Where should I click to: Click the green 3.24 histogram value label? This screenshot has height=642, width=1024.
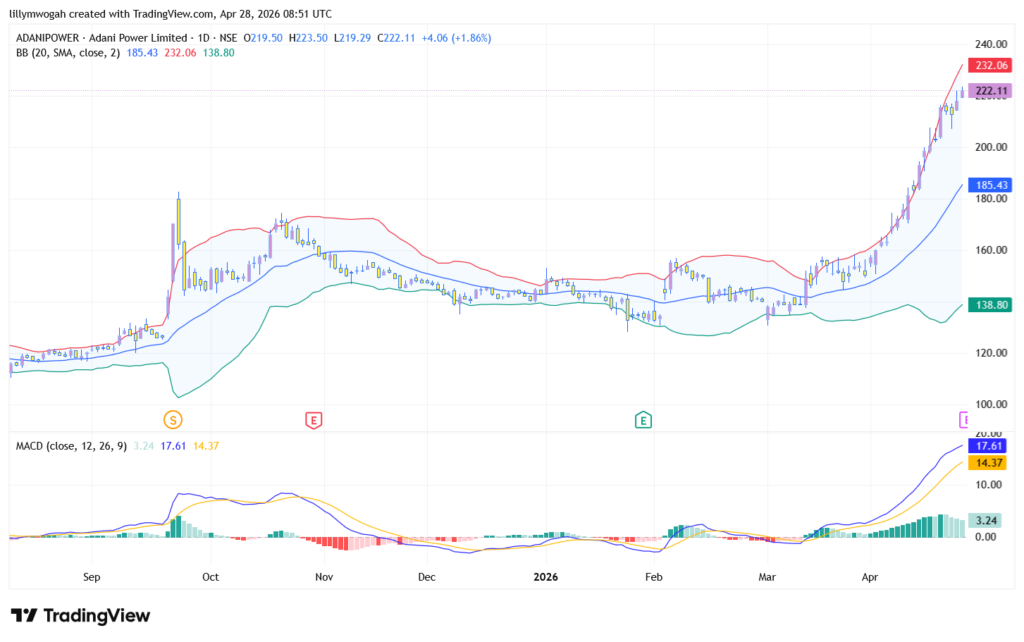[991, 521]
